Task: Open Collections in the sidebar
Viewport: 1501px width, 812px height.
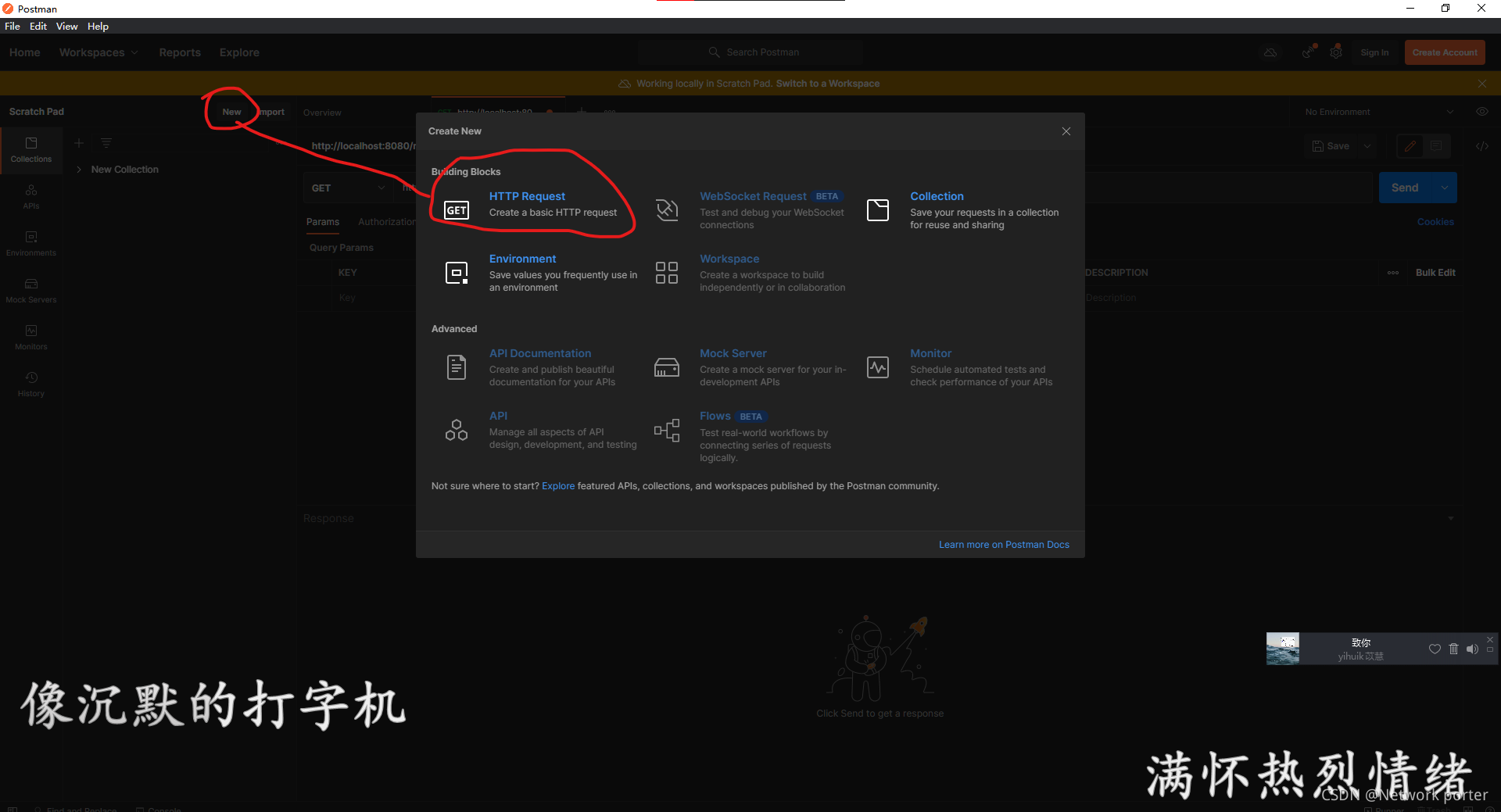Action: [31, 150]
